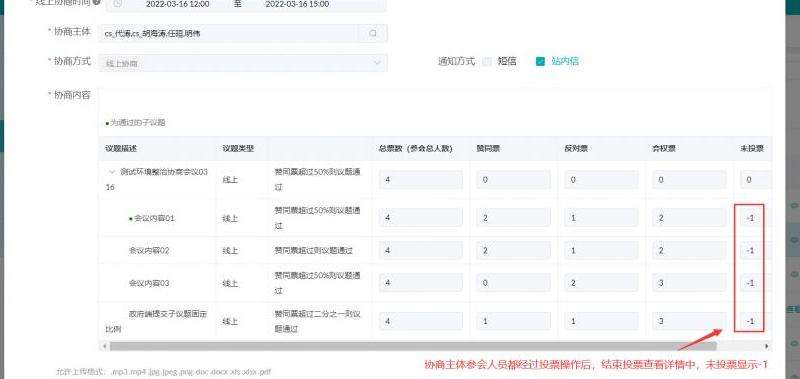Click the 总票数（参会总人数）column header
The image size is (800, 379).
[416, 149]
